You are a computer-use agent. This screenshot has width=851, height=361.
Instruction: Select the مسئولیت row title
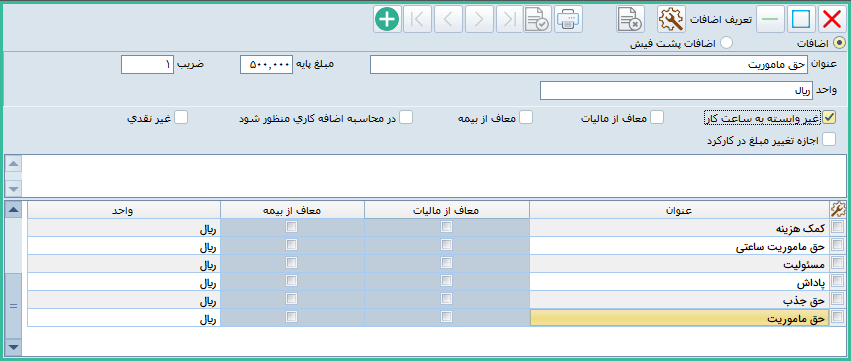pos(679,263)
